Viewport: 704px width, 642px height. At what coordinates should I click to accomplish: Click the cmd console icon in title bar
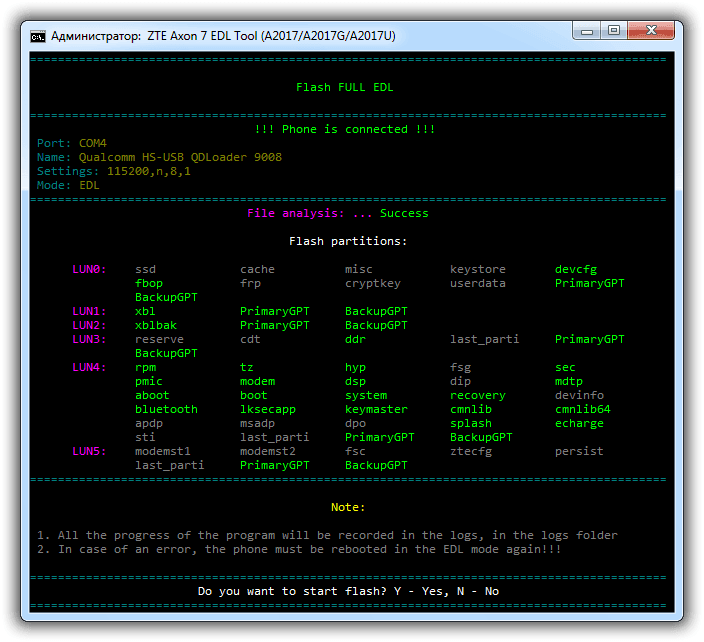tap(38, 36)
